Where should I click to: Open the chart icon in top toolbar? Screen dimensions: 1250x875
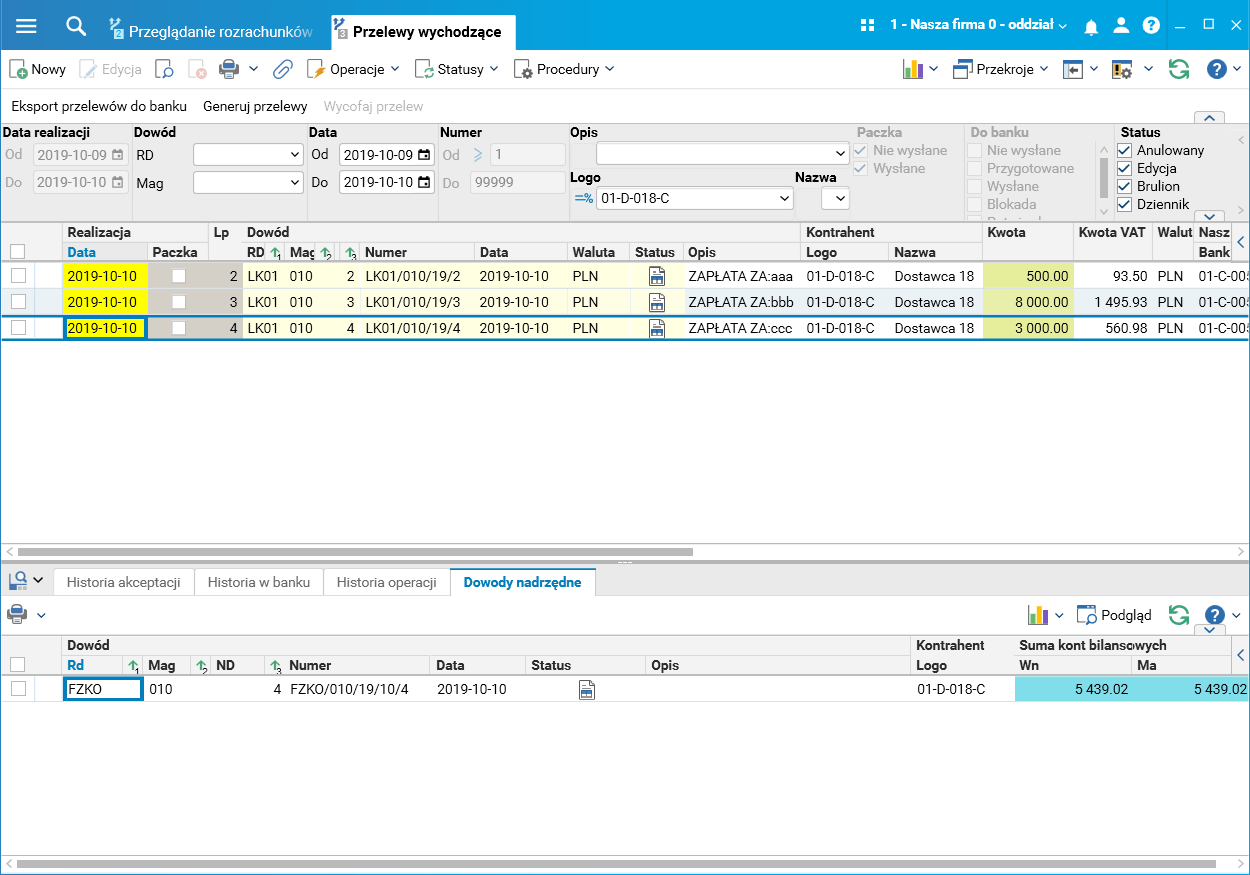(x=912, y=69)
